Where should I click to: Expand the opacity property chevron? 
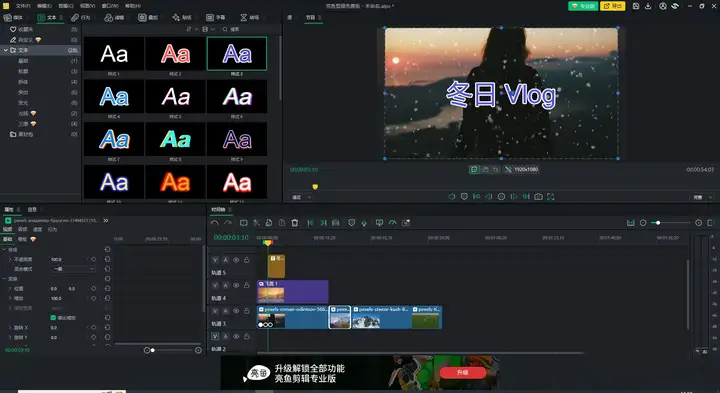(x=10, y=259)
